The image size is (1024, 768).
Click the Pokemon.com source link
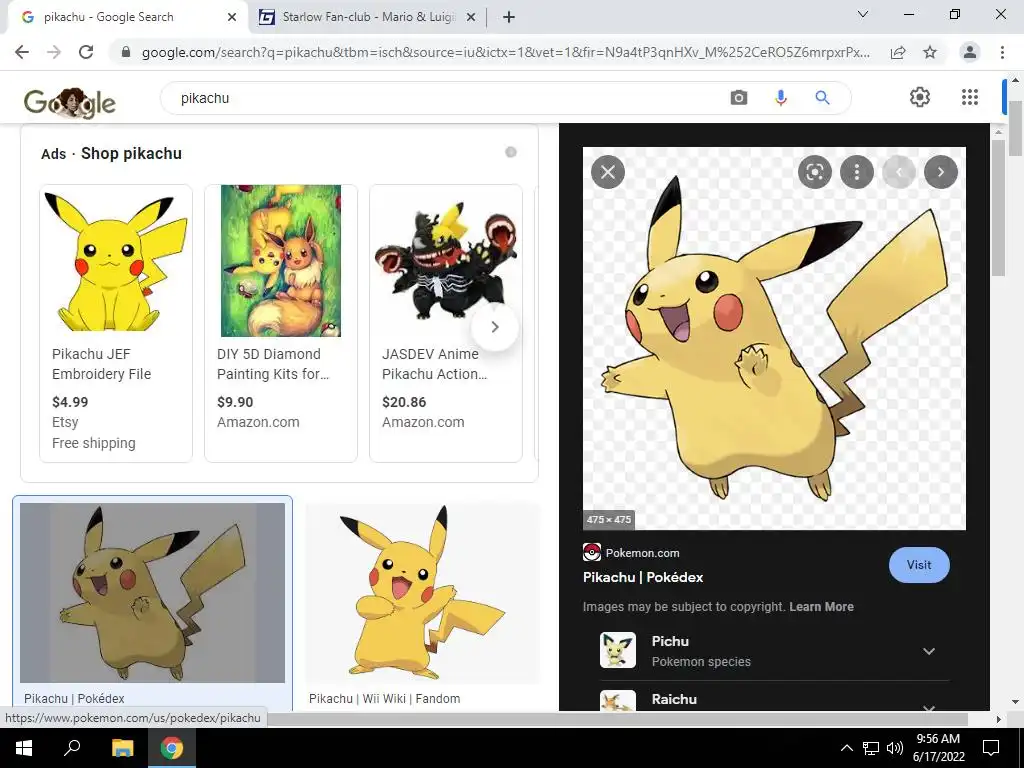(x=642, y=553)
